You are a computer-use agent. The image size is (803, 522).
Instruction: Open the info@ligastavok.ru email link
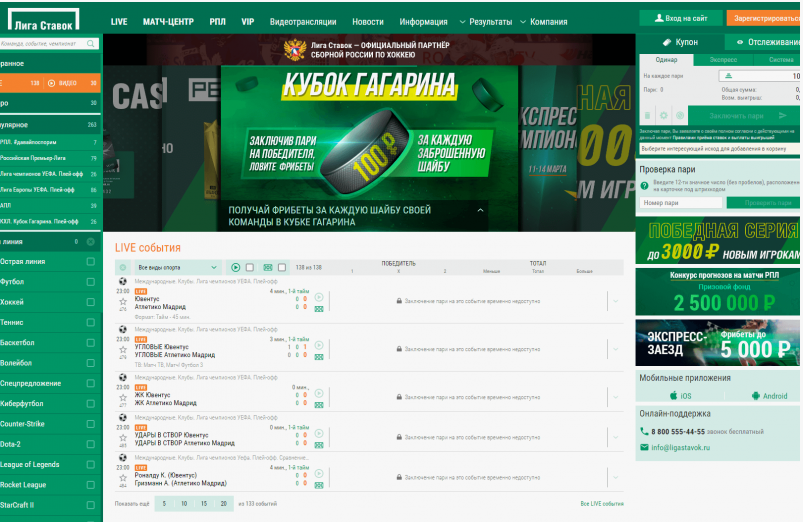coord(681,447)
